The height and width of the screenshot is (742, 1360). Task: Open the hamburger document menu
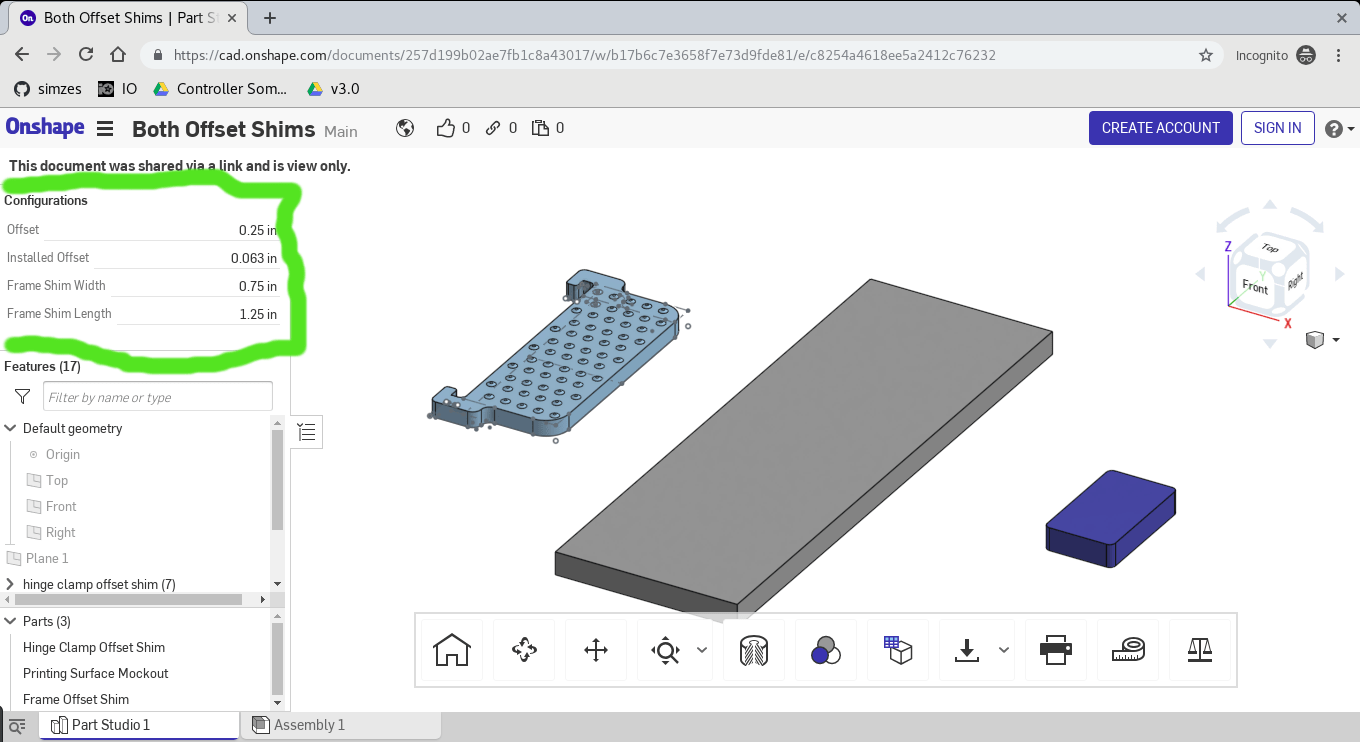(x=105, y=129)
